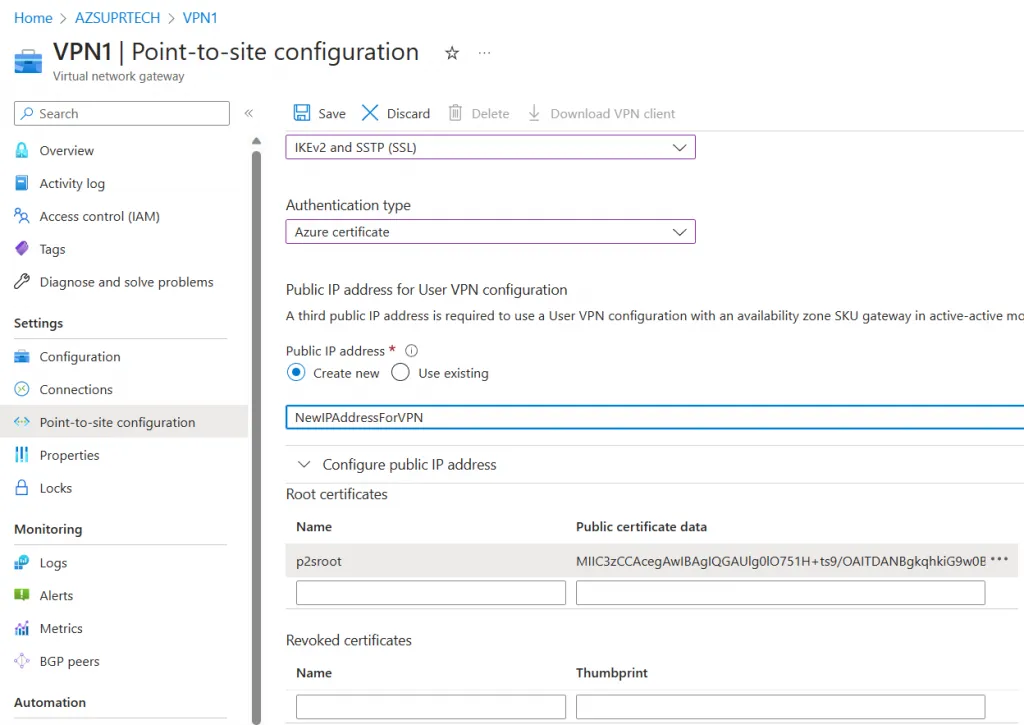1024x725 pixels.
Task: Open the Authentication type dropdown
Action: click(490, 232)
